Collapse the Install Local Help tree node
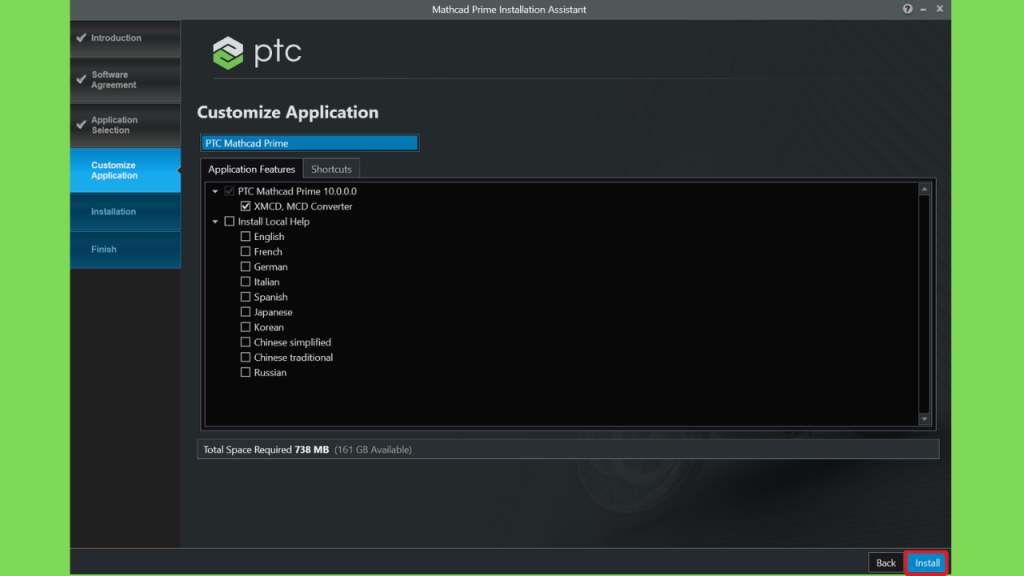Image resolution: width=1024 pixels, height=576 pixels. (215, 222)
